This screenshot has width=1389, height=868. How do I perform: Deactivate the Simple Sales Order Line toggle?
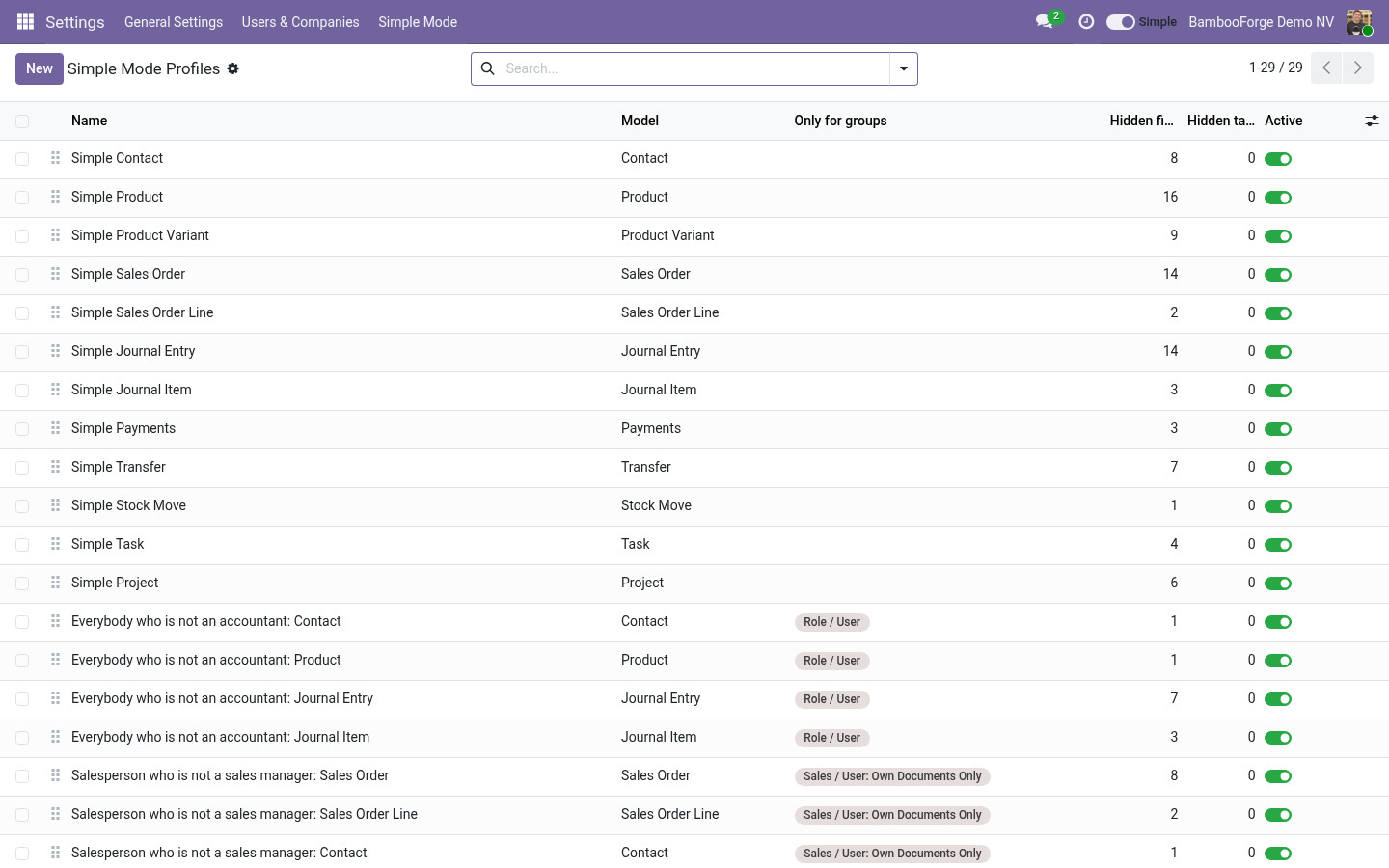coord(1278,313)
